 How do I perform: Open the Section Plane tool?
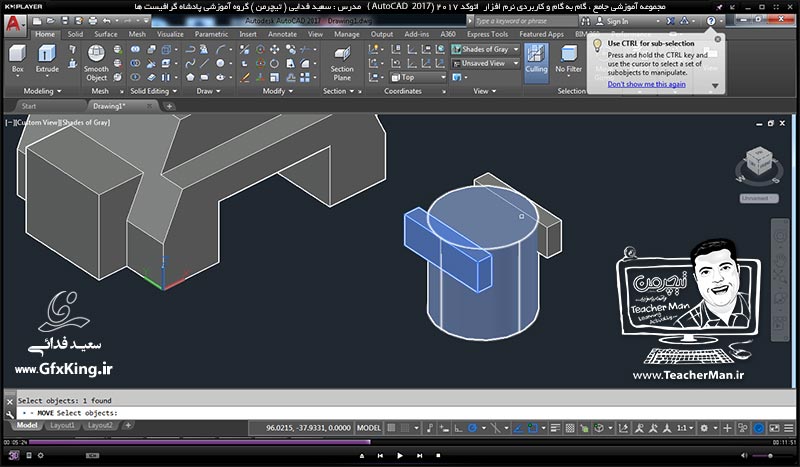pos(342,63)
